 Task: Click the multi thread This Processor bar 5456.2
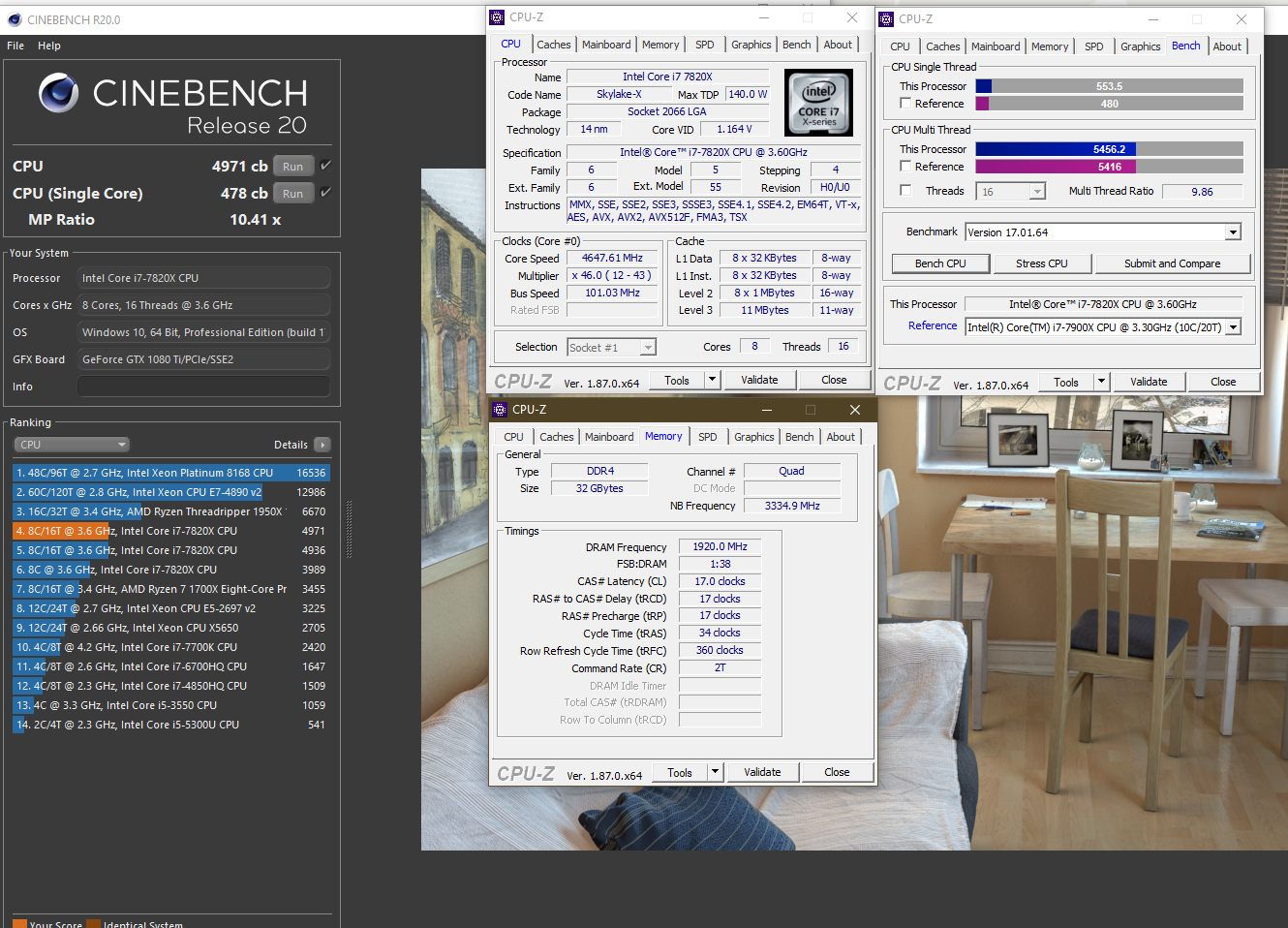pyautogui.click(x=1110, y=149)
